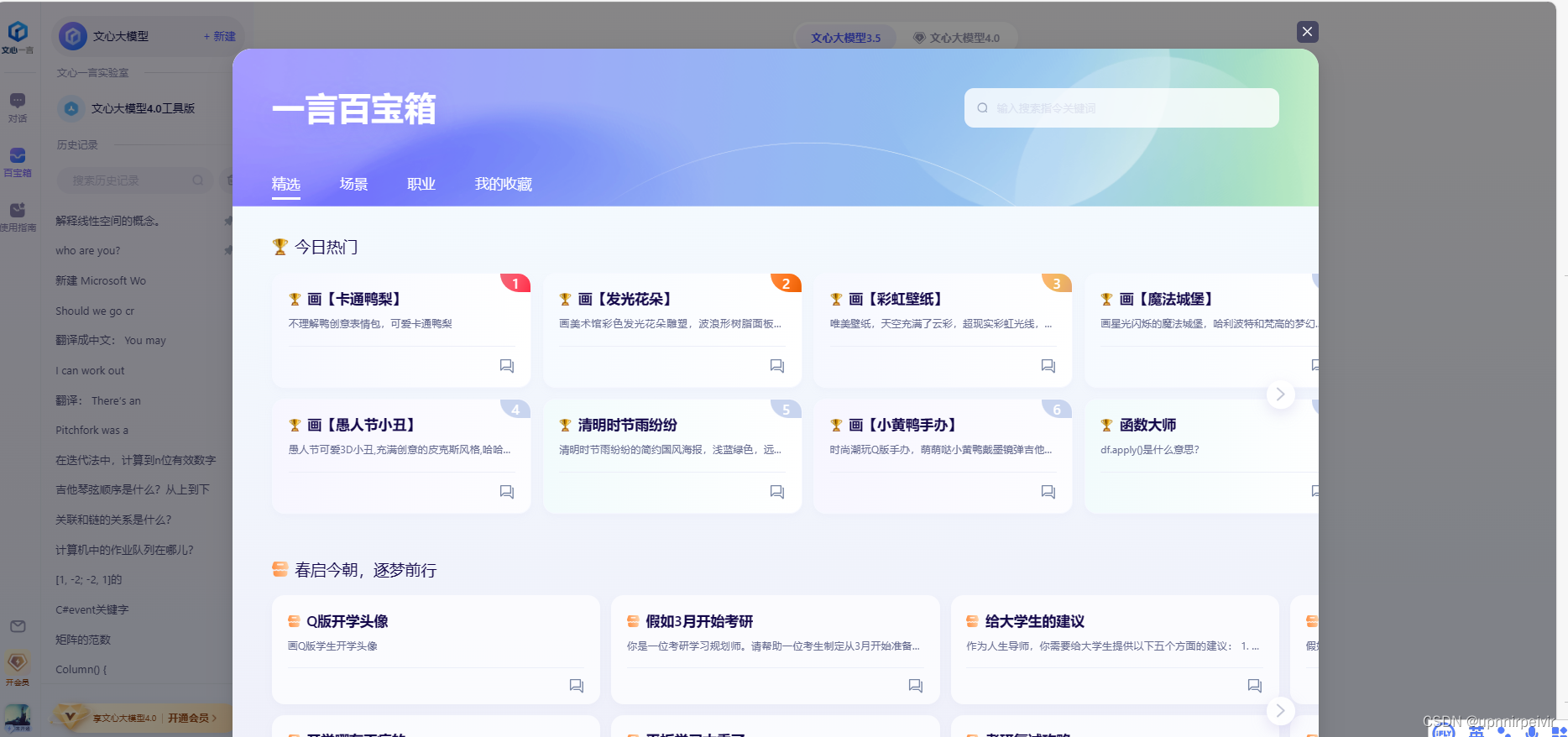Open the Q版开学头像 card

coord(436,650)
